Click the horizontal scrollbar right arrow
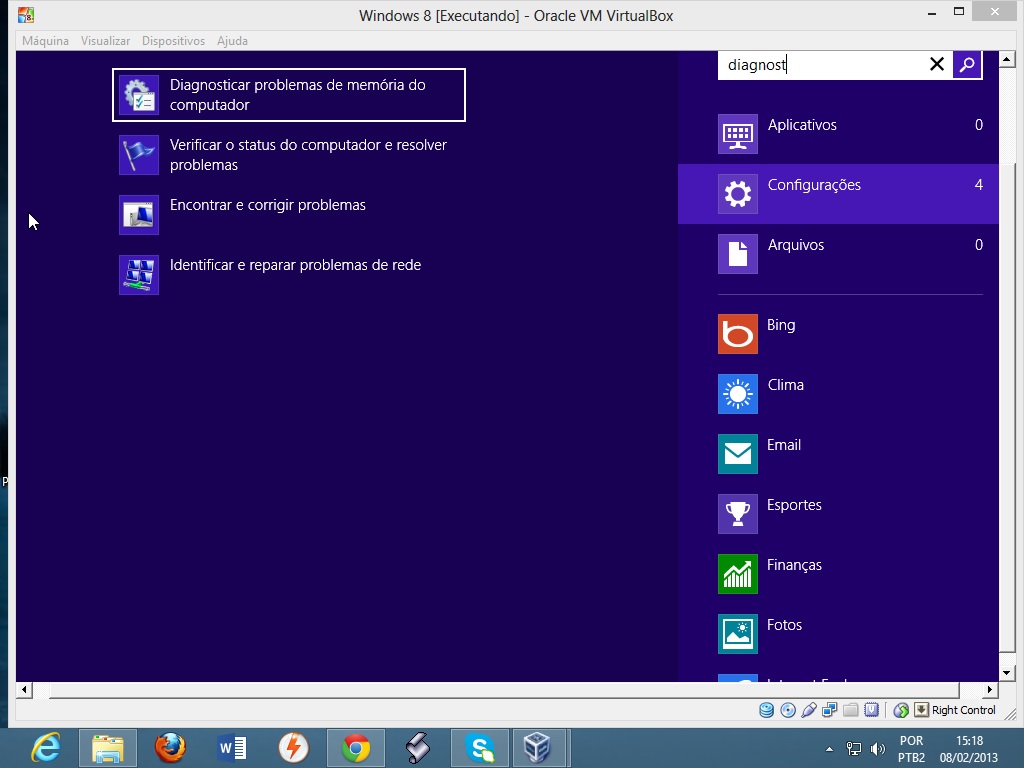 (990, 690)
